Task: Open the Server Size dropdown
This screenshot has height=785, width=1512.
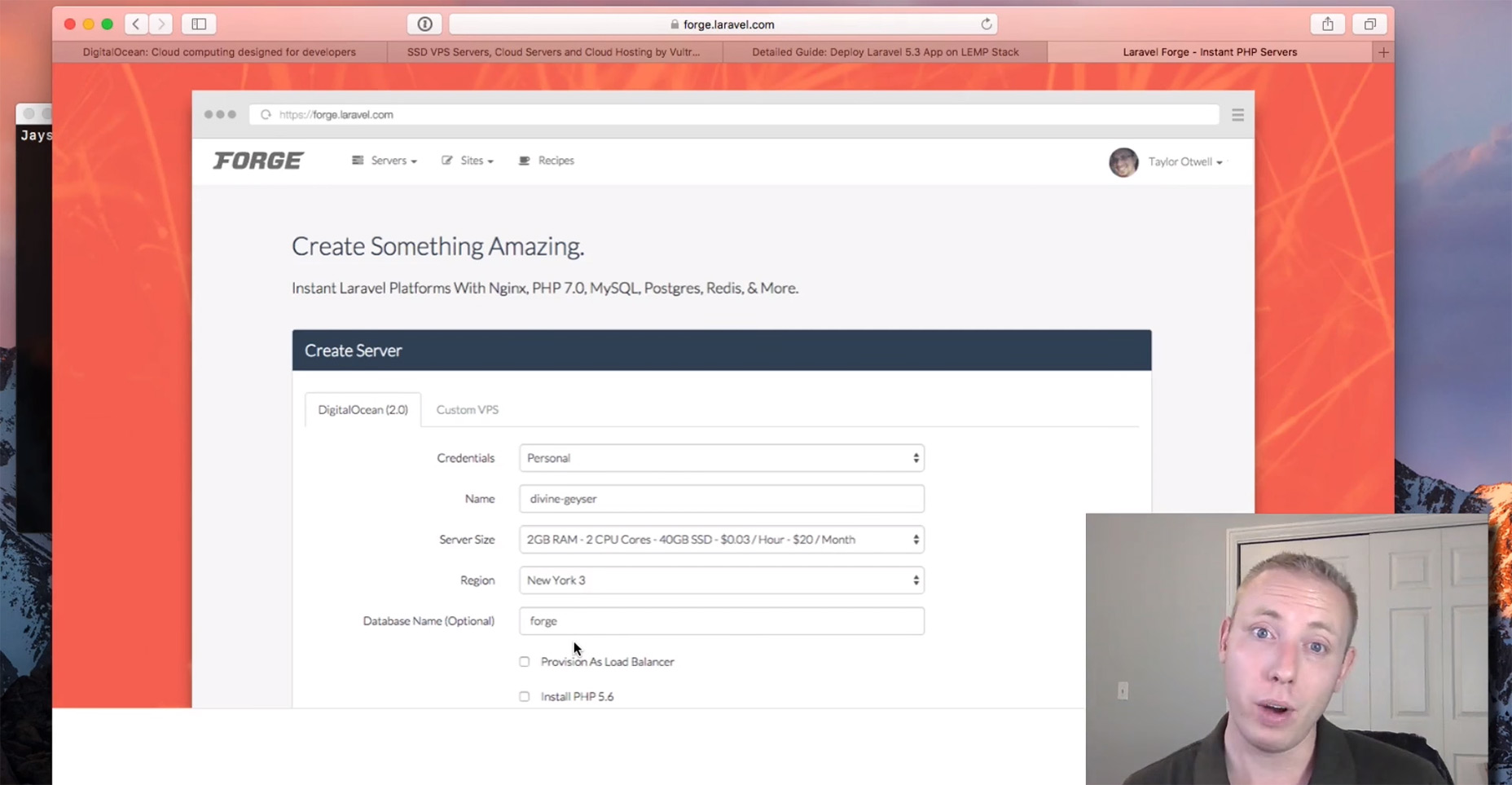Action: coord(722,540)
